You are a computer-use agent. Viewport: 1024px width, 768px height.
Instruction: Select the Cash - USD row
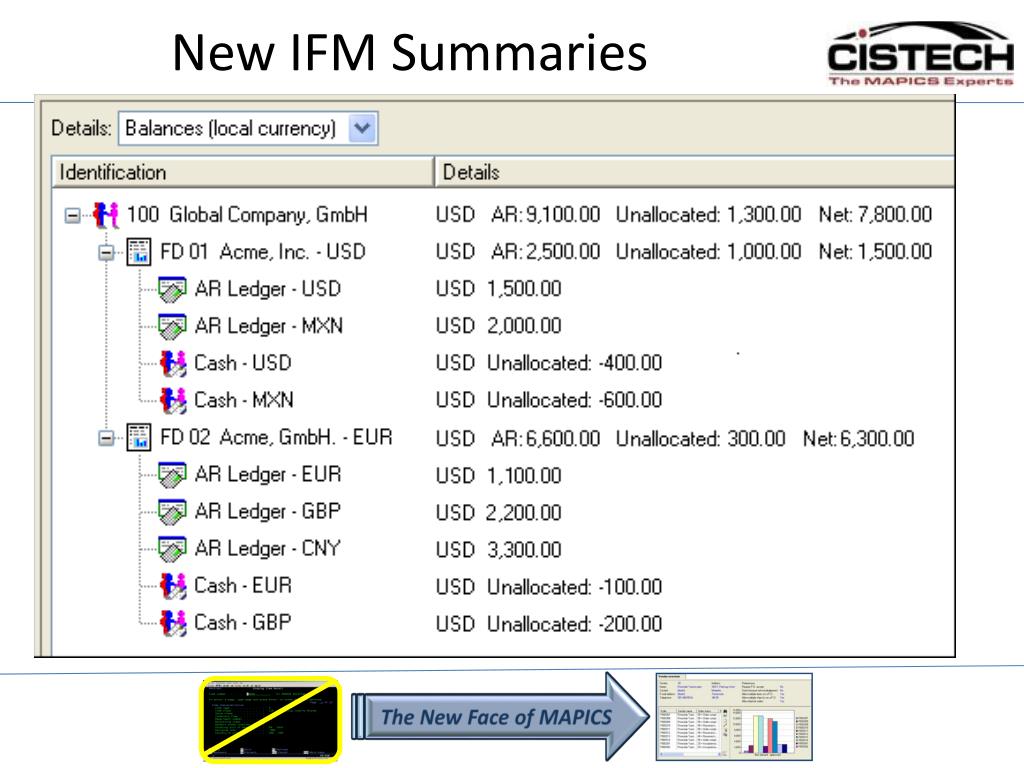(503, 363)
